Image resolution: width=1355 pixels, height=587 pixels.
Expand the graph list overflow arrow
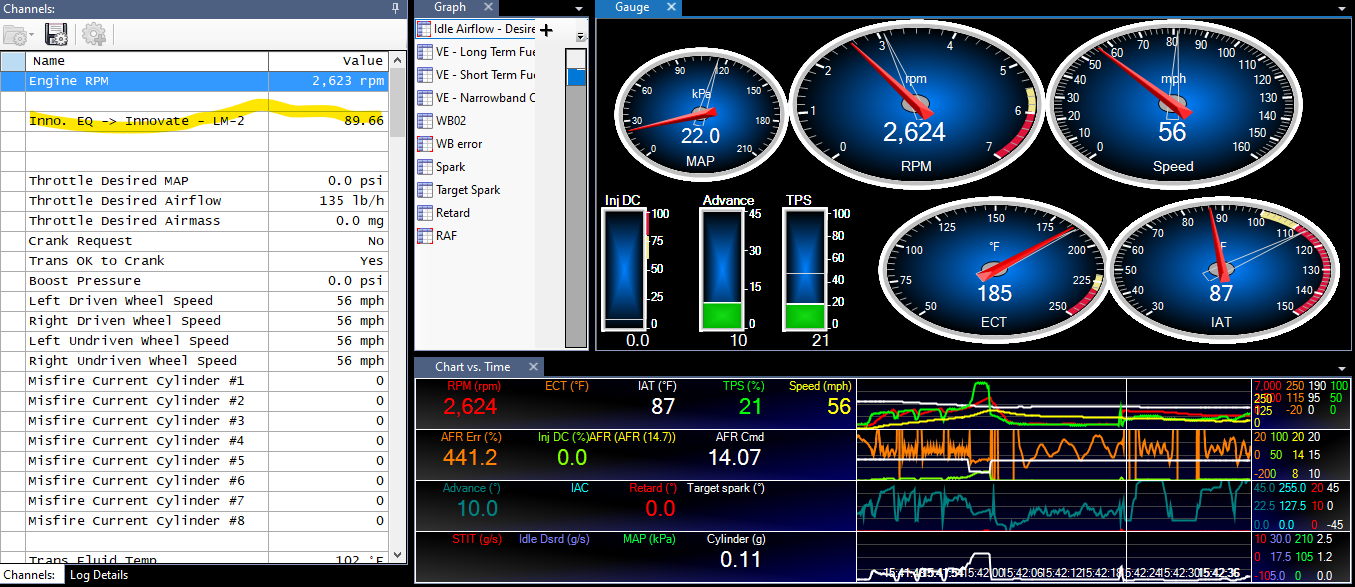tap(581, 36)
